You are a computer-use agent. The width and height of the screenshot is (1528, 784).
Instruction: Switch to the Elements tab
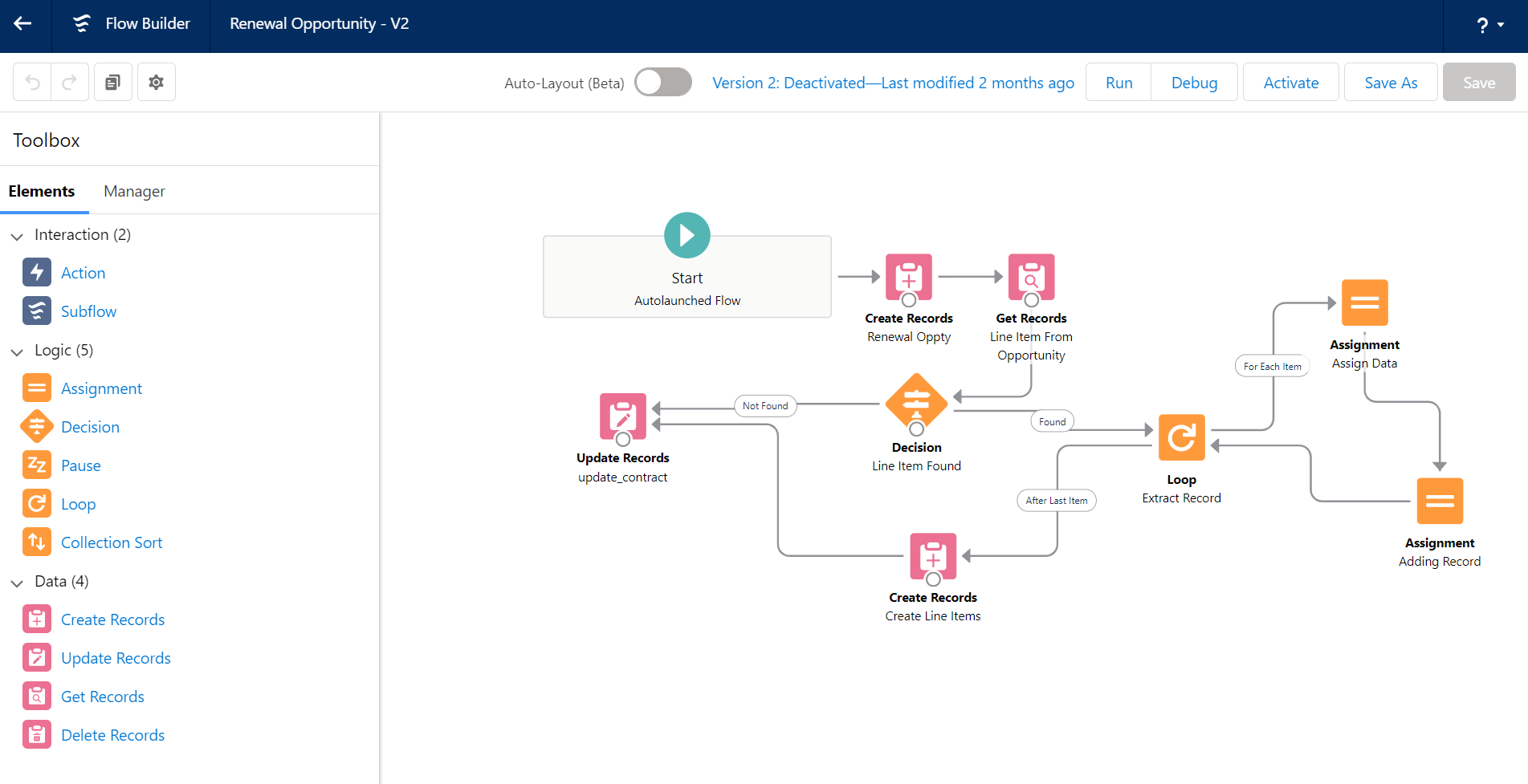tap(42, 191)
